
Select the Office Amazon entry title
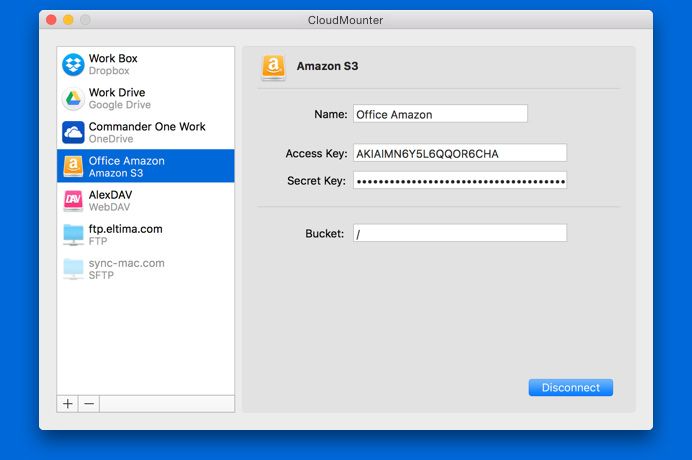[127, 161]
